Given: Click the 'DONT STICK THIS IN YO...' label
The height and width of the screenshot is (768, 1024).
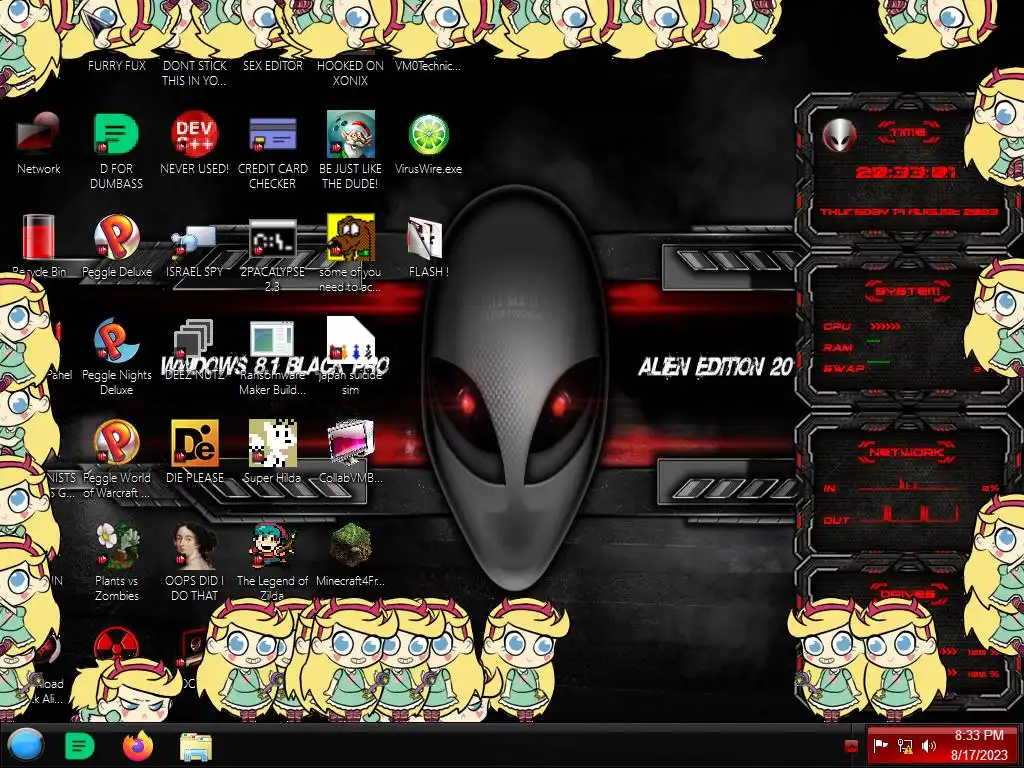Looking at the screenshot, I should click(194, 73).
